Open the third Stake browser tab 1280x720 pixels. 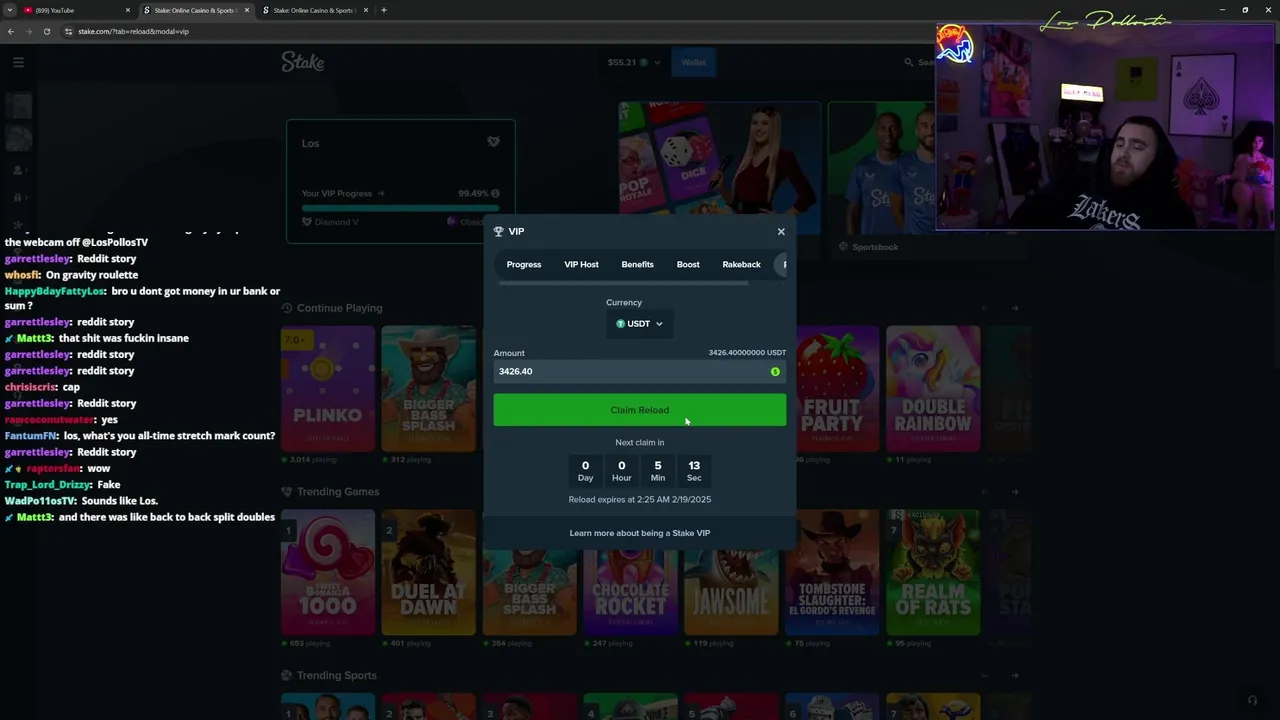coord(315,10)
